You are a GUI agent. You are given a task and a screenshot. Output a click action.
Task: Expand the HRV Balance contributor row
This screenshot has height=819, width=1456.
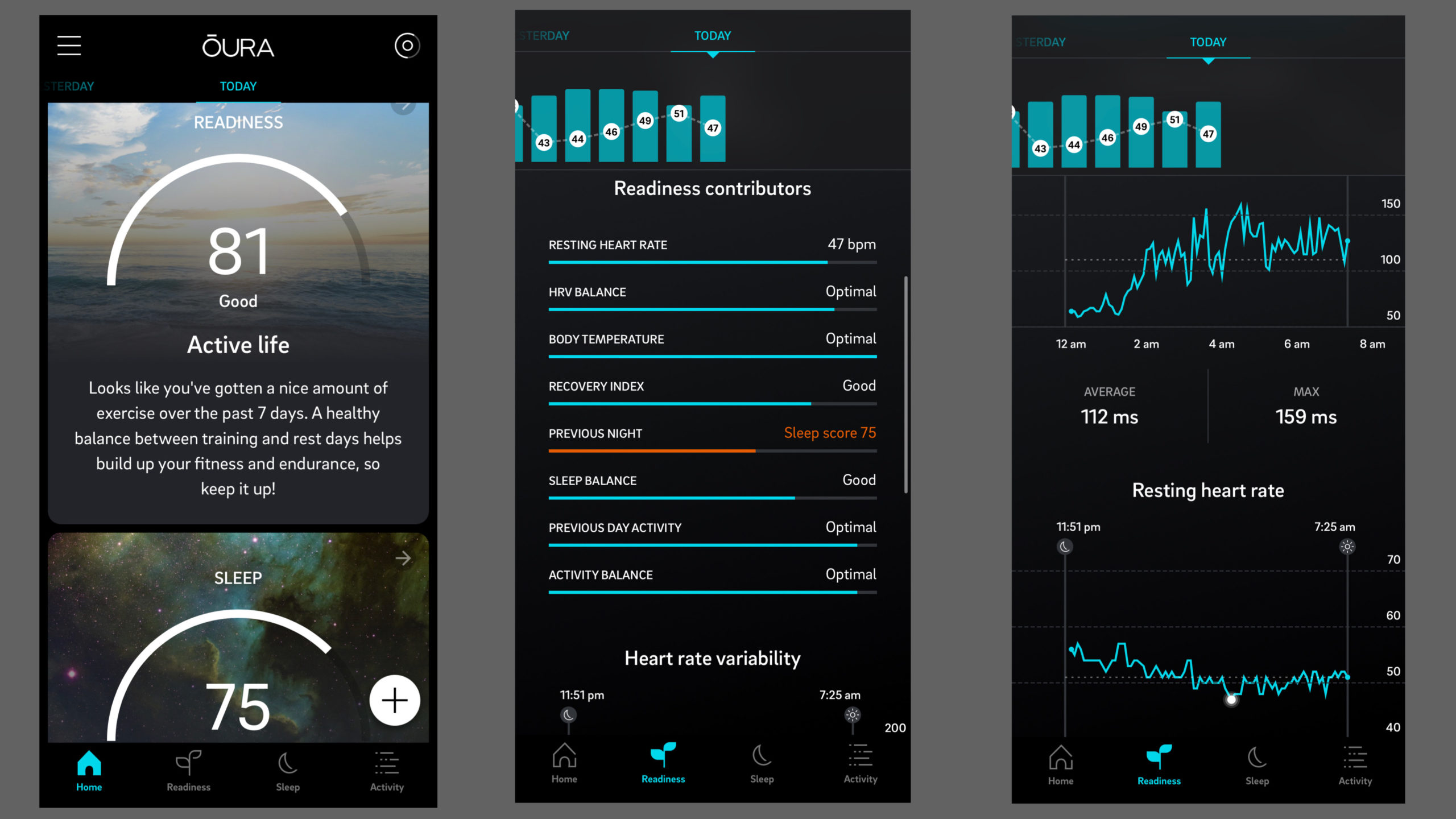tap(711, 292)
